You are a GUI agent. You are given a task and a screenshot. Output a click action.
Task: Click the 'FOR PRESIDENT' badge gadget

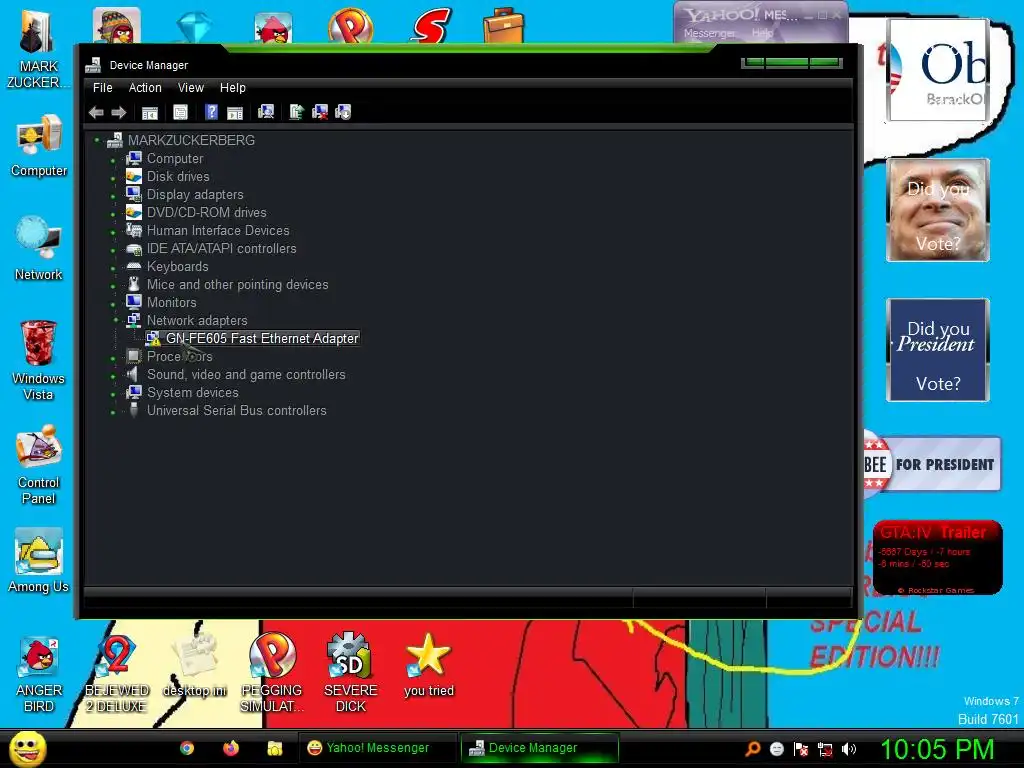933,464
